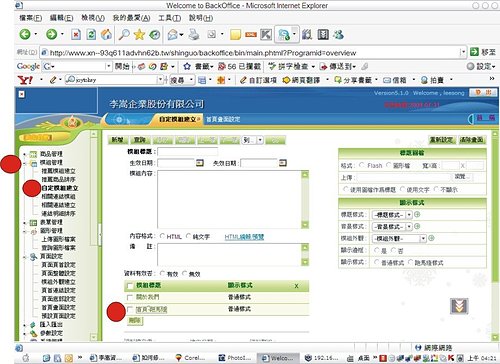Open the History globe-clock icon
The image size is (500, 364).
tap(154, 34)
